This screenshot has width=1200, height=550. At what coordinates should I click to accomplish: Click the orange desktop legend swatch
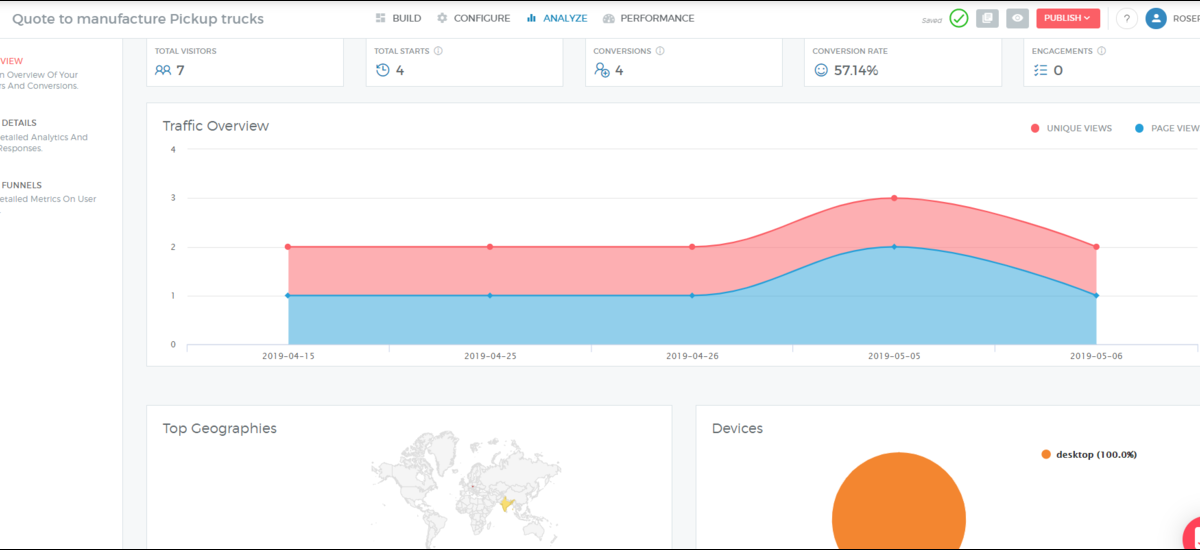(x=1046, y=454)
